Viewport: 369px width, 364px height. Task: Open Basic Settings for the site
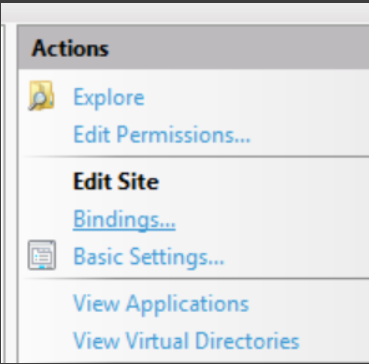[x=149, y=257]
